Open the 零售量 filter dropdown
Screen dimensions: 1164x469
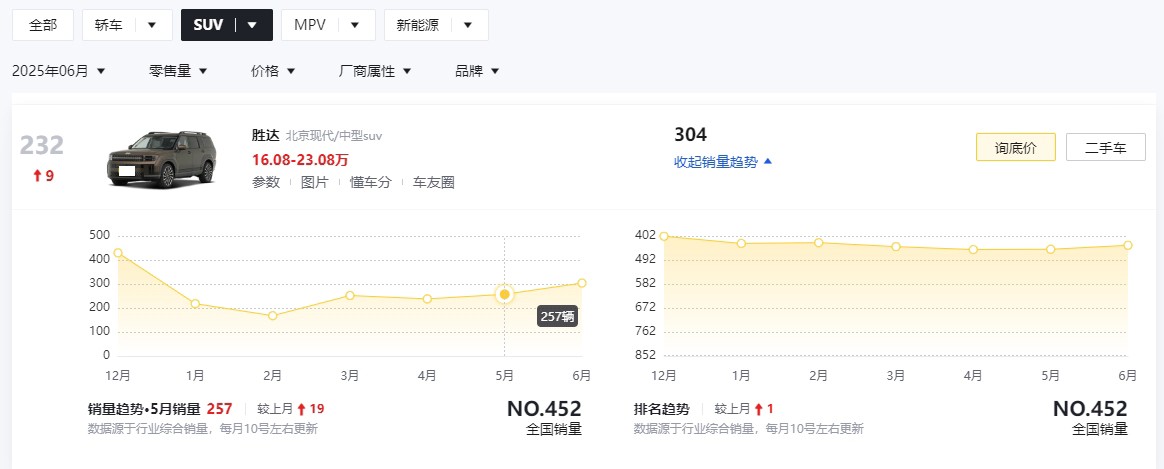[x=178, y=71]
